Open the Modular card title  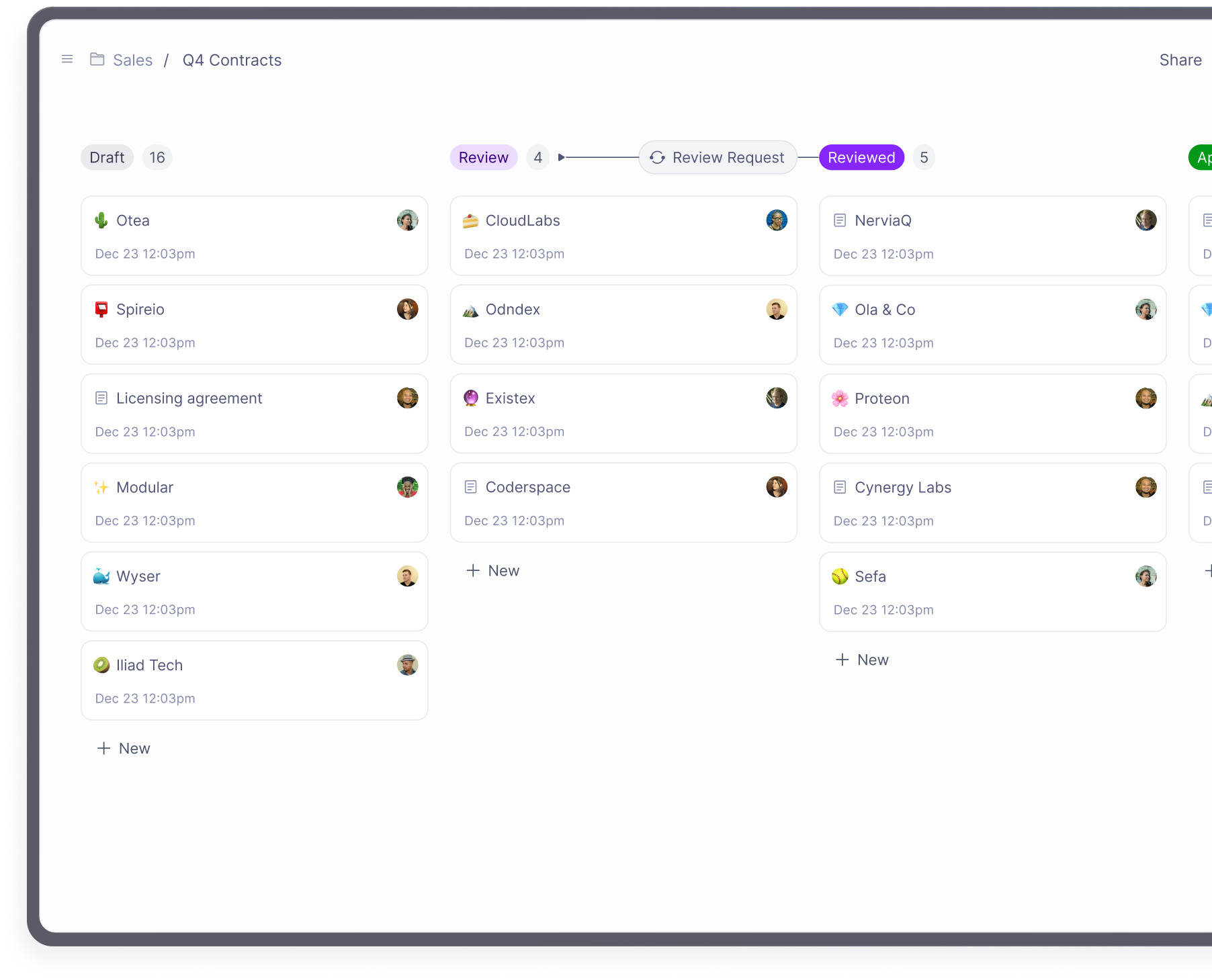pos(145,488)
